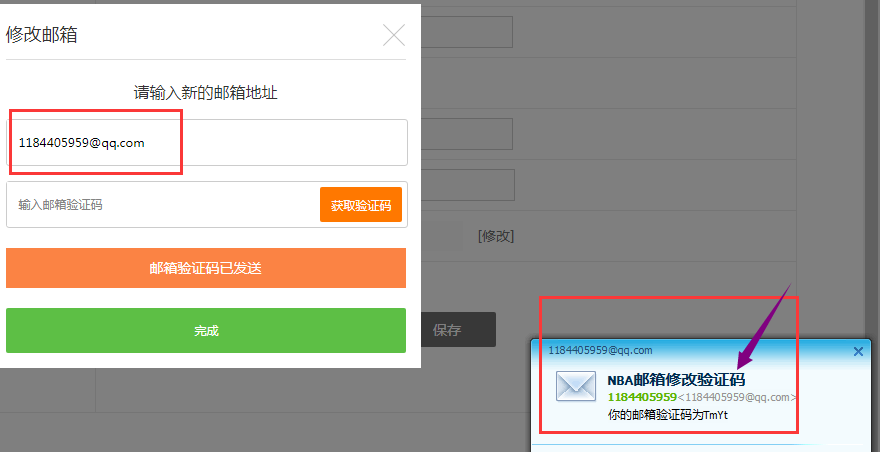This screenshot has width=880, height=452.
Task: Click the orange 获取验证码 button
Action: point(361,205)
